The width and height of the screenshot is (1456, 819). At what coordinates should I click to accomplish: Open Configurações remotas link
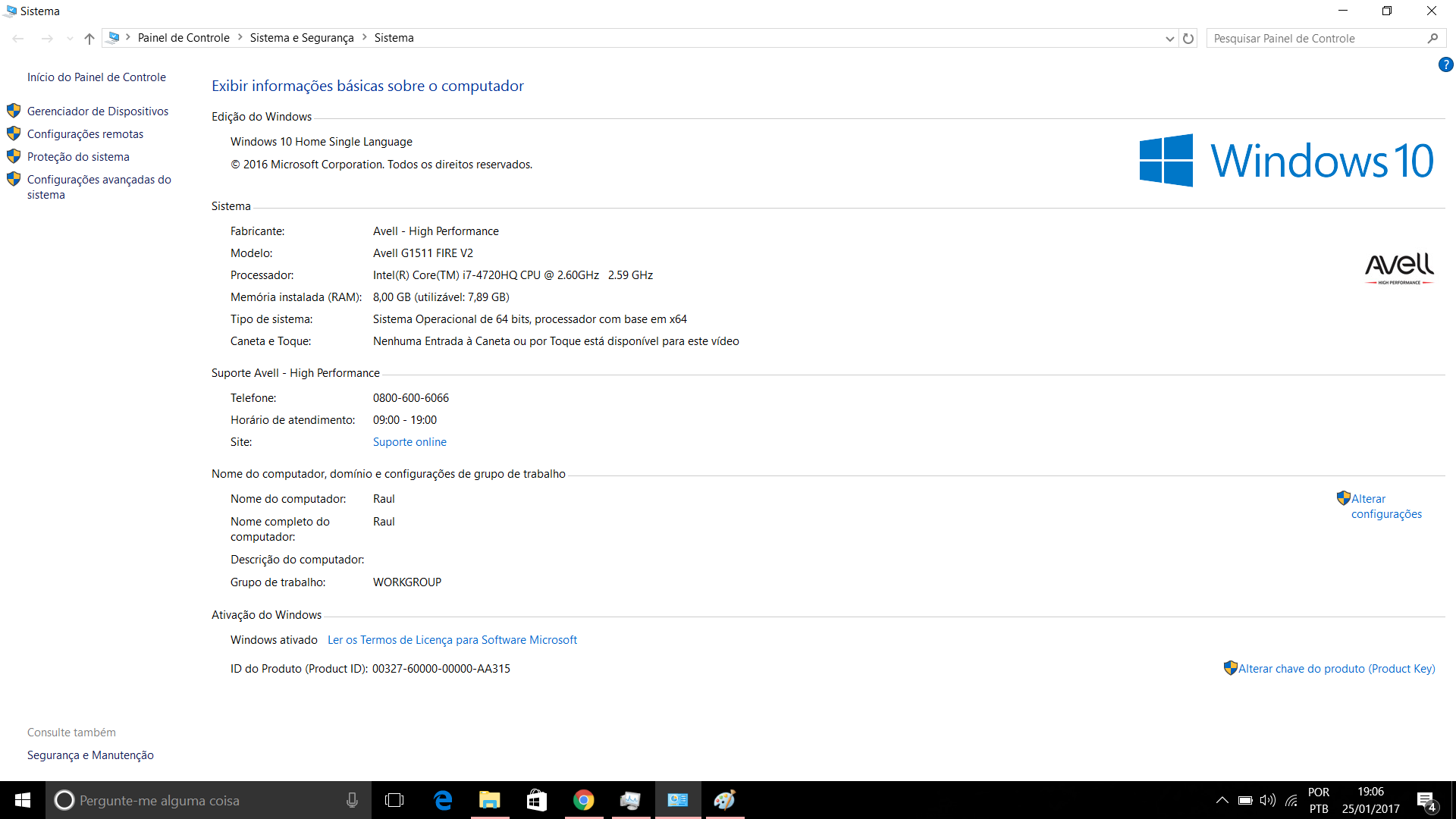(x=85, y=133)
